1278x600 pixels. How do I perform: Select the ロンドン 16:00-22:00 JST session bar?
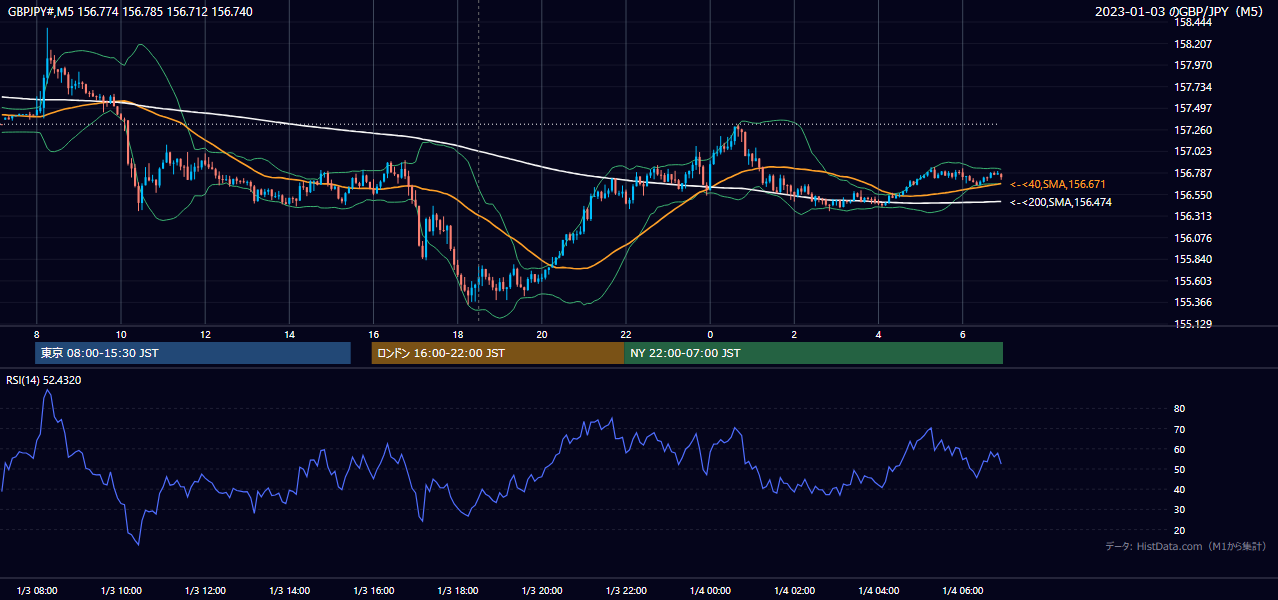pos(497,353)
